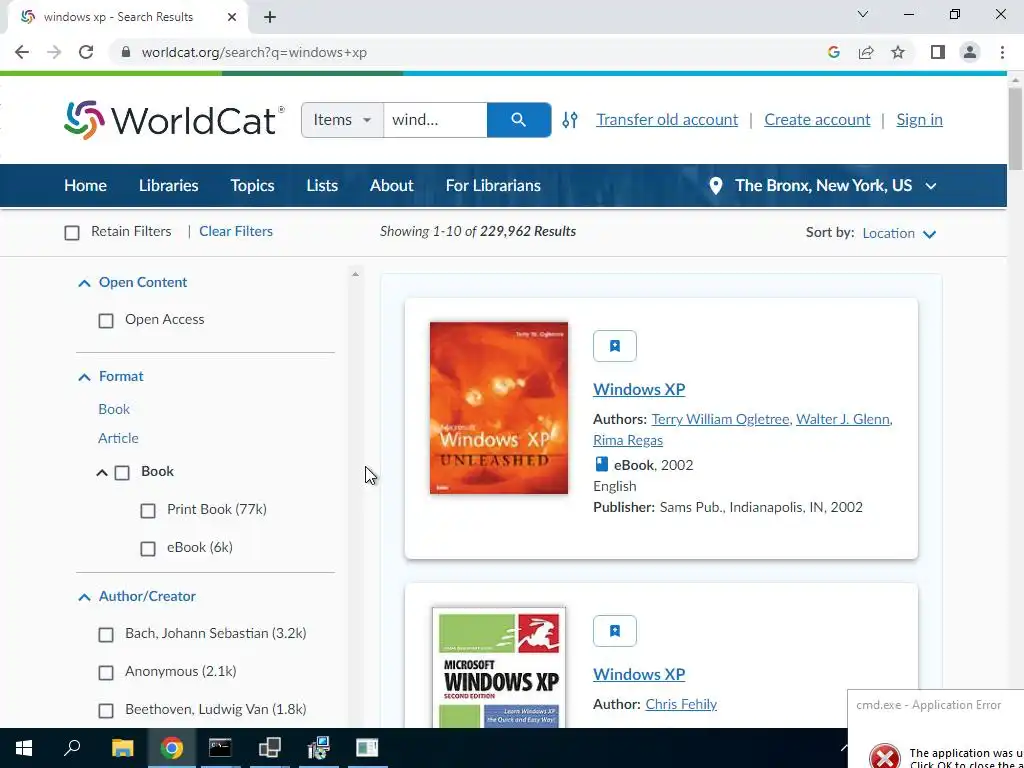Open author Terry William Ogletree
The height and width of the screenshot is (768, 1024).
coord(720,419)
